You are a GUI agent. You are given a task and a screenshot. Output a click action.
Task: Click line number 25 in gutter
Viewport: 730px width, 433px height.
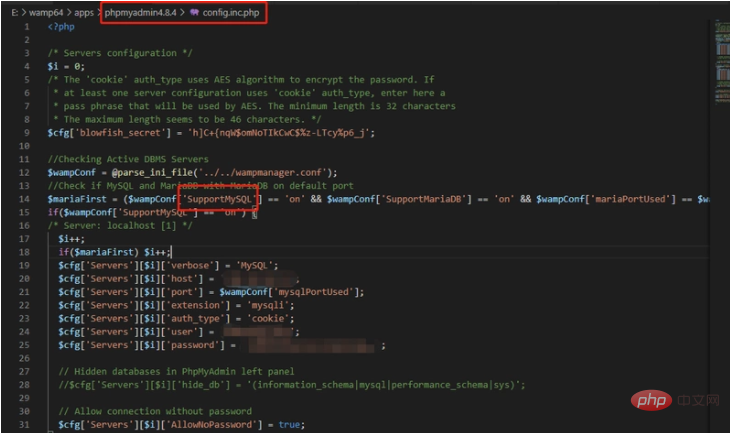click(x=24, y=345)
